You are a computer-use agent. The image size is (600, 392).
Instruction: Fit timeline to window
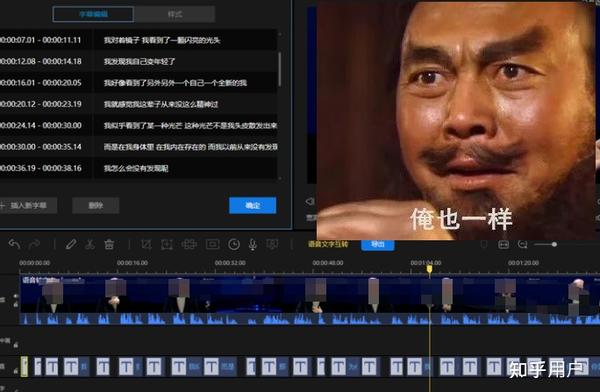click(503, 244)
